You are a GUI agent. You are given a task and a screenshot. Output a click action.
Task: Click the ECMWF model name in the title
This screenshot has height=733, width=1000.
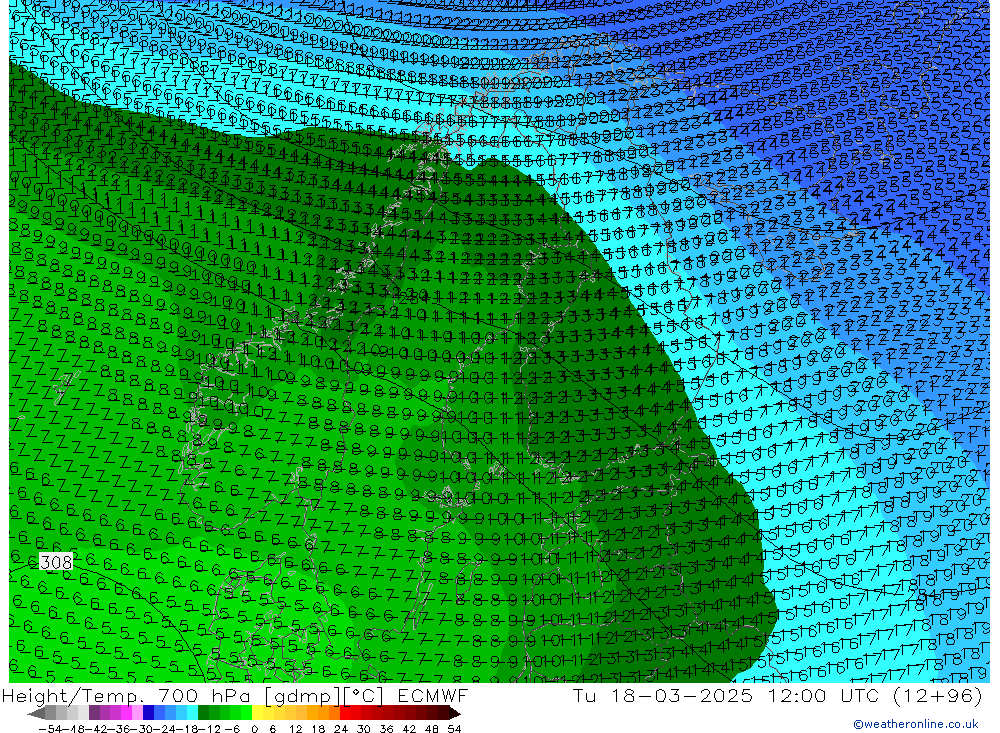pyautogui.click(x=432, y=695)
